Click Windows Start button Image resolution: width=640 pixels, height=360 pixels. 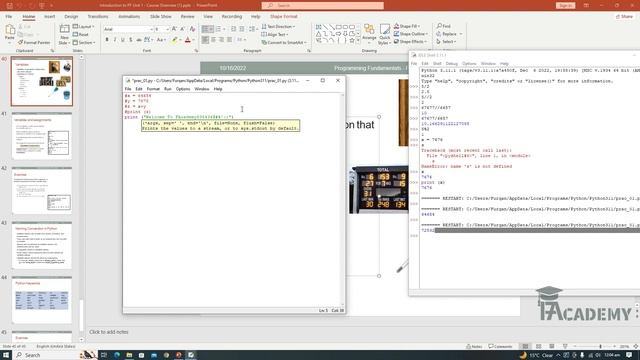pos(6,355)
